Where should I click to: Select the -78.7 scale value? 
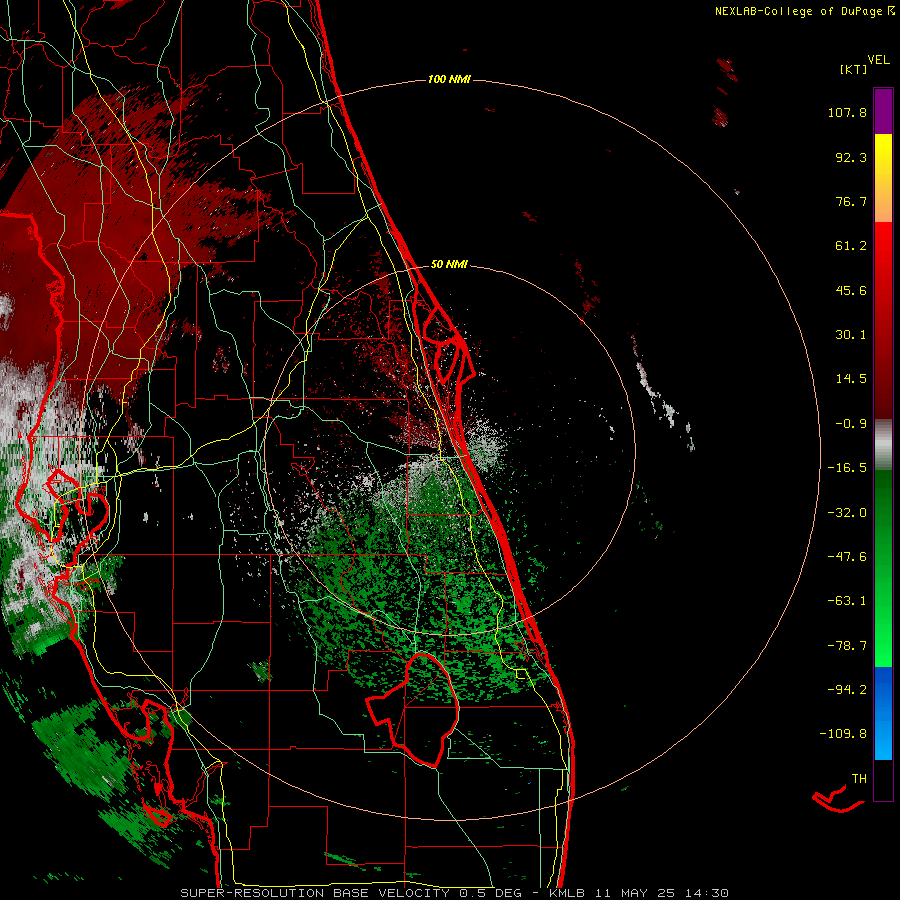847,646
